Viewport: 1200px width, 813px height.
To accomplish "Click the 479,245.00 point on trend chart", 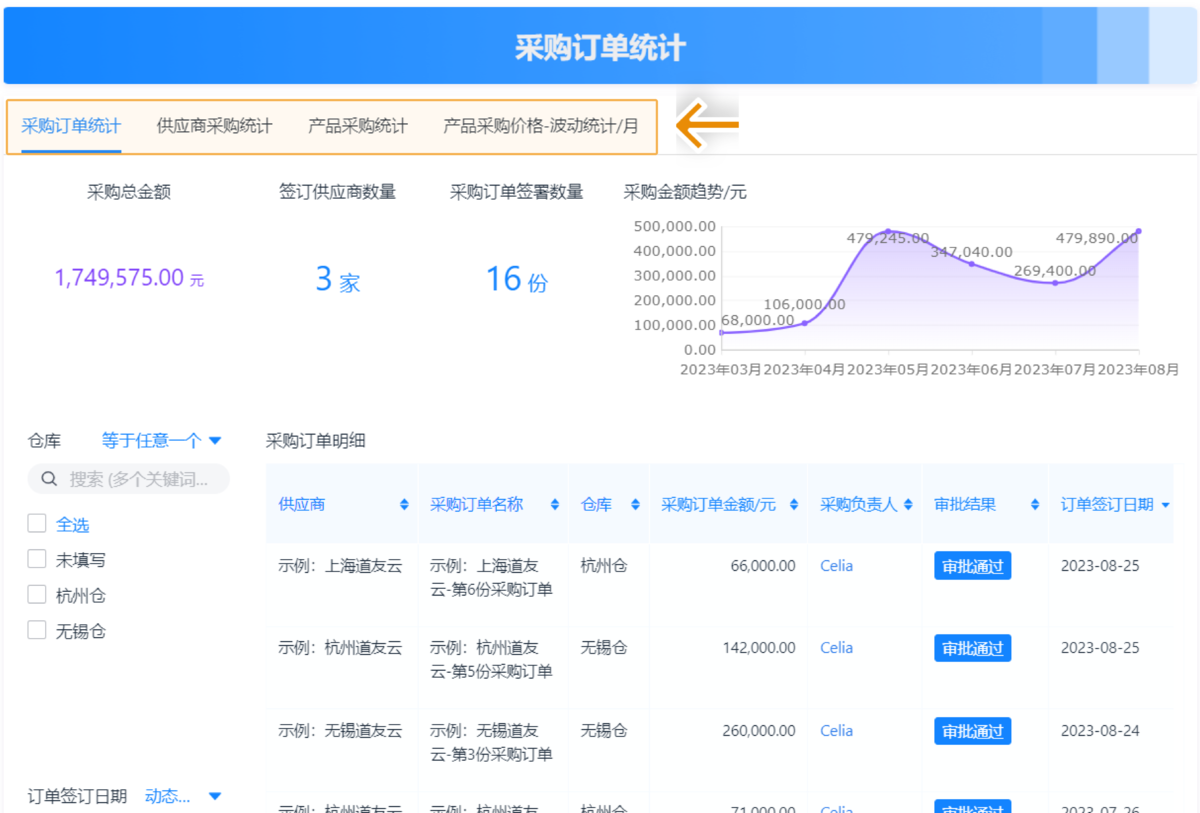I will [x=888, y=232].
